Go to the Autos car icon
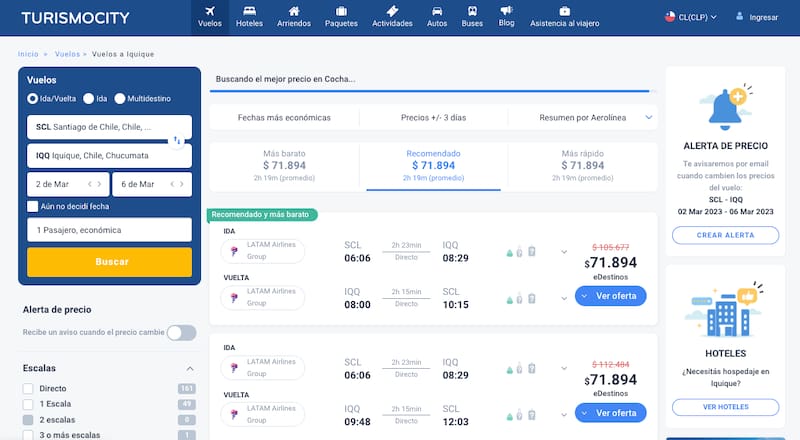Viewport: 800px width, 440px height. pyautogui.click(x=436, y=12)
